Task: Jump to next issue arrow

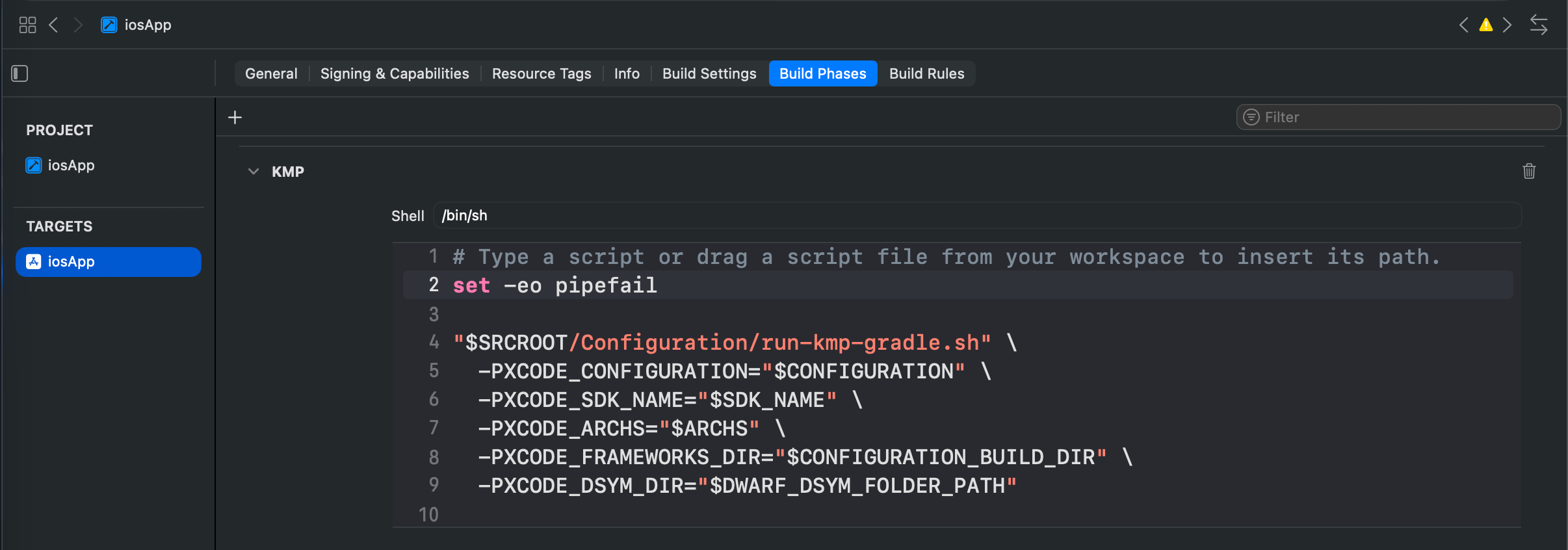Action: [1508, 25]
